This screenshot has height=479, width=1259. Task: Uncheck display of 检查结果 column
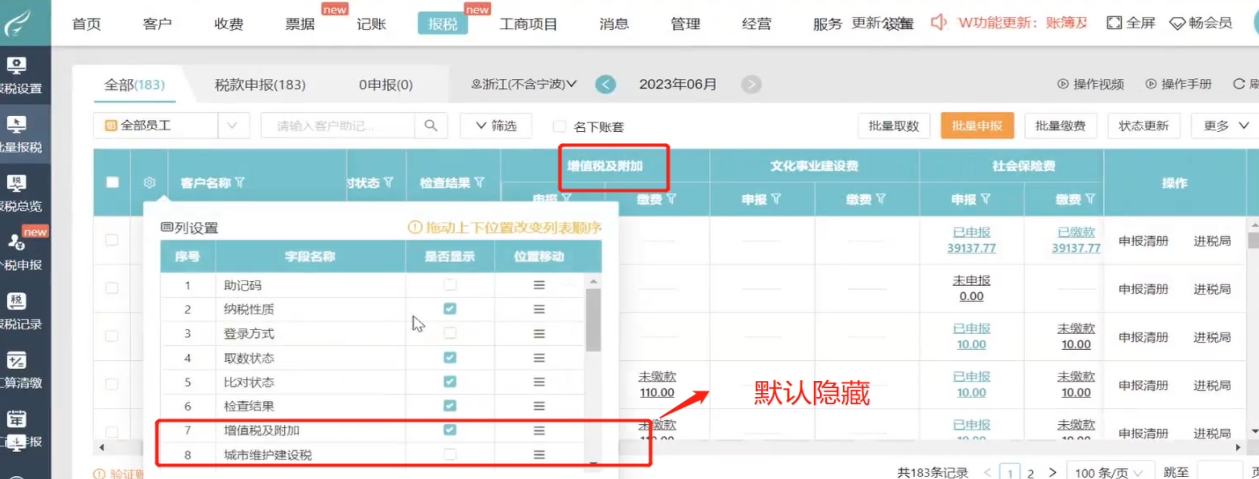tap(450, 406)
